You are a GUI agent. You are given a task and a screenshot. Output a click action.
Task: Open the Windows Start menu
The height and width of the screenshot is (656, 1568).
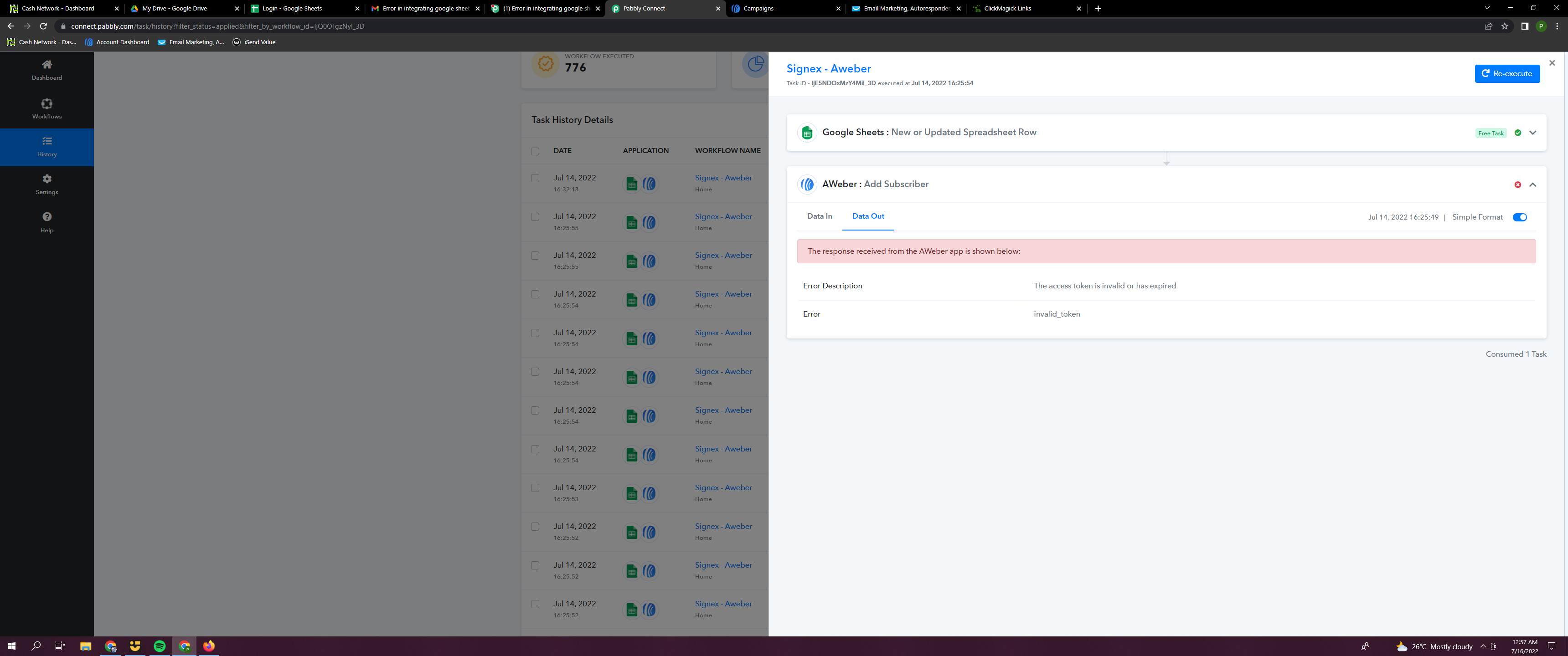(11, 646)
